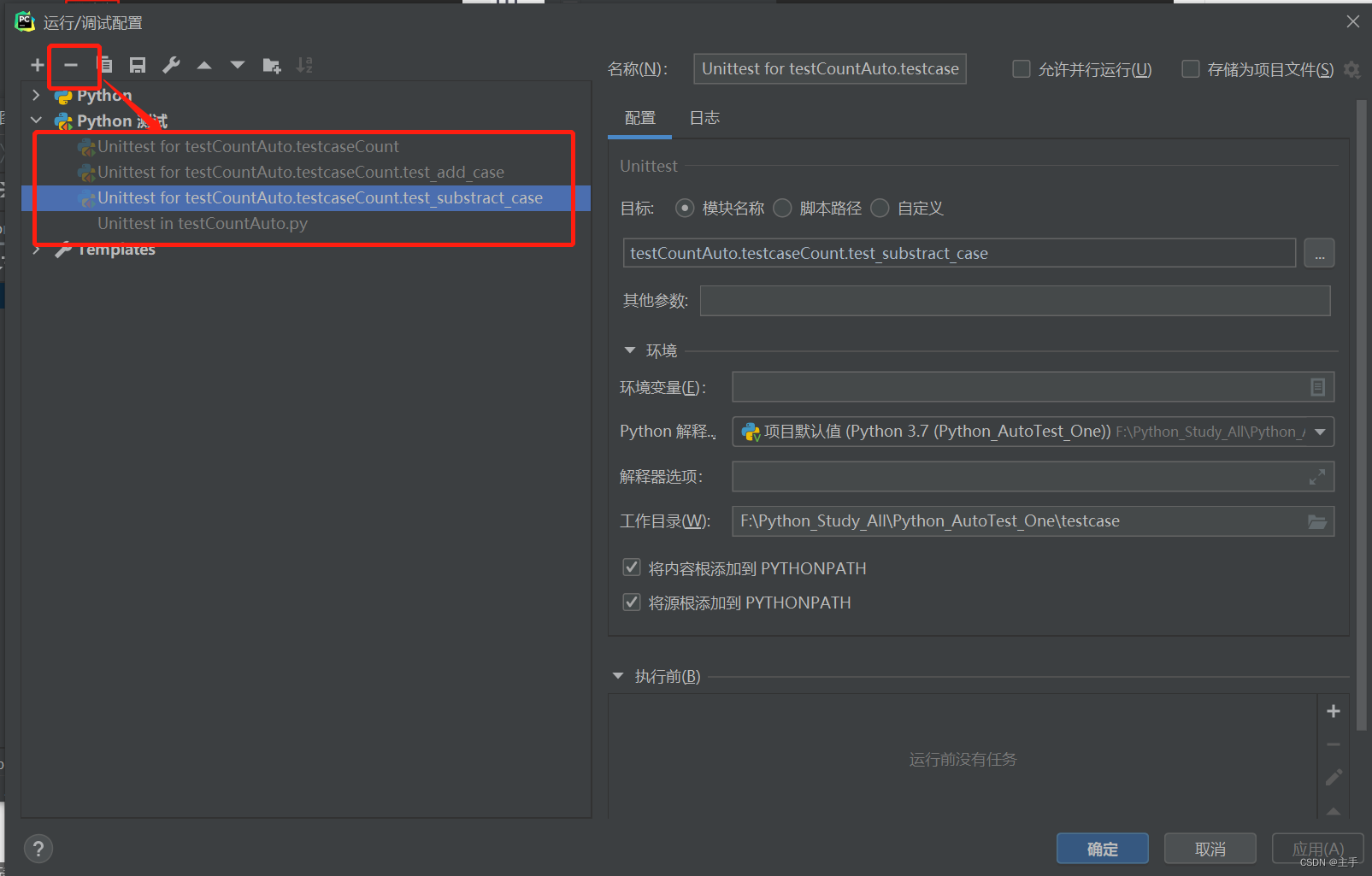Copy the selected run configuration
This screenshot has height=876, width=1372.
point(105,65)
